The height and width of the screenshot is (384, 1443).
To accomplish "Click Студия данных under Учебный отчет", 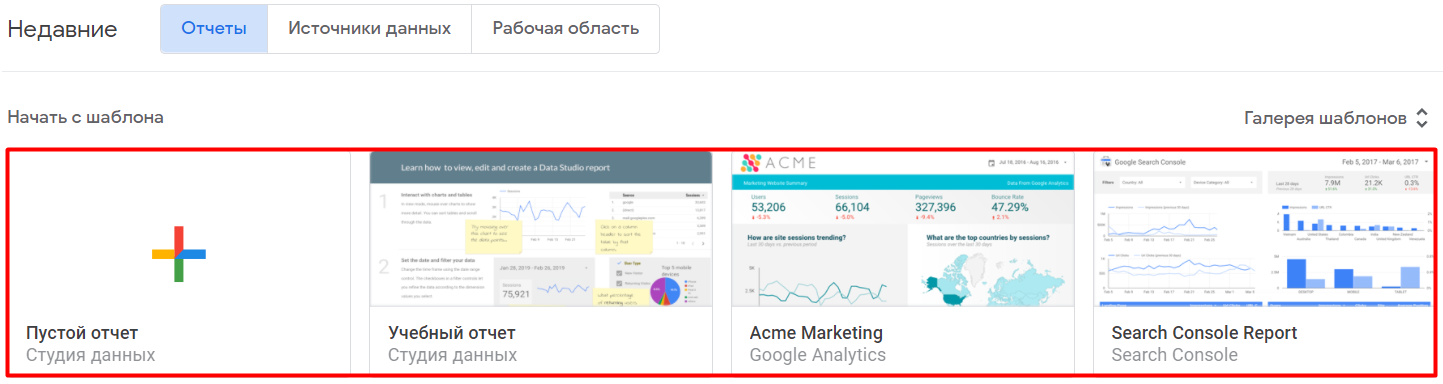I will [x=452, y=355].
